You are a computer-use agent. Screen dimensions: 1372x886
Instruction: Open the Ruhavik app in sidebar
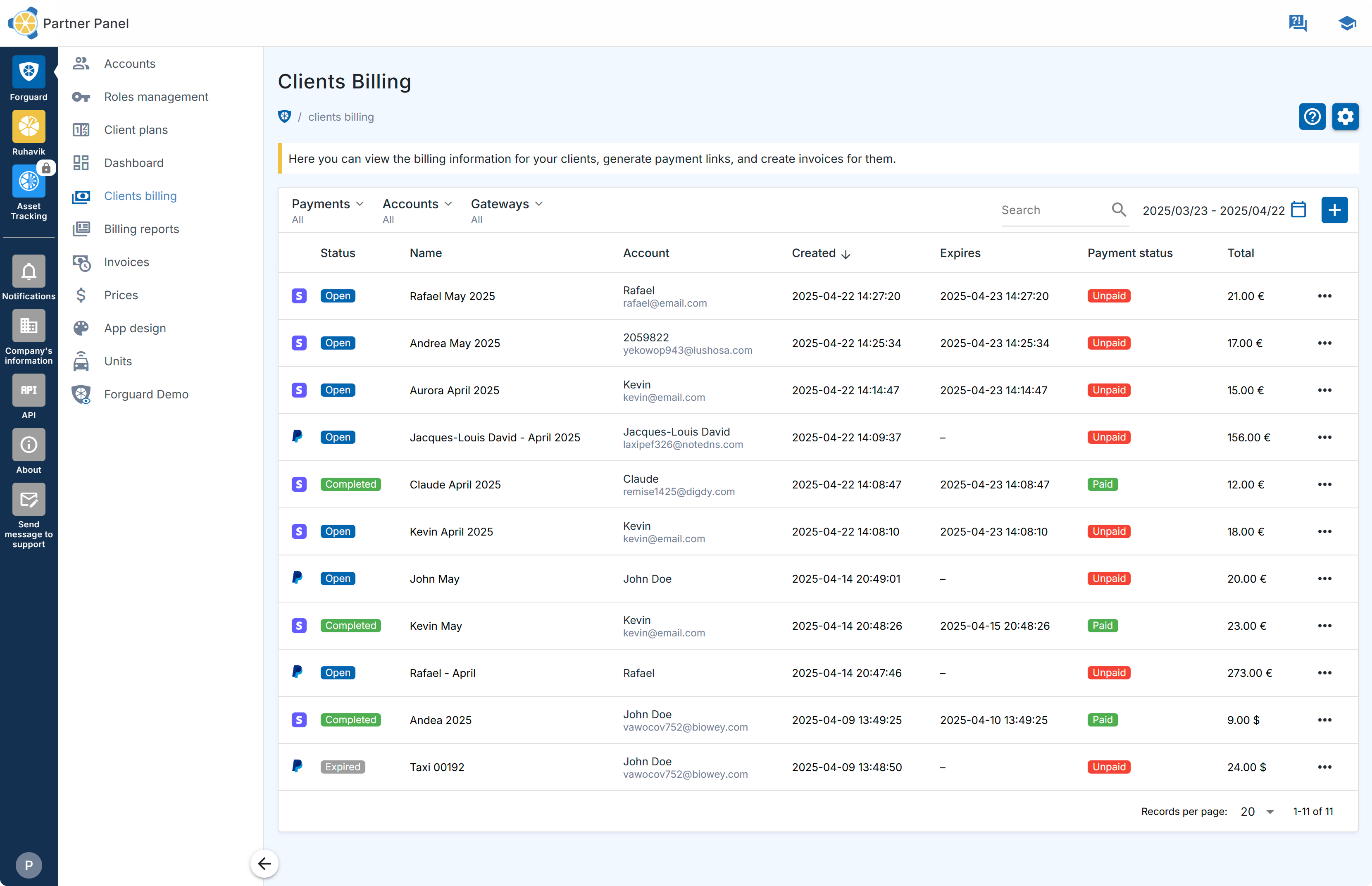[28, 127]
